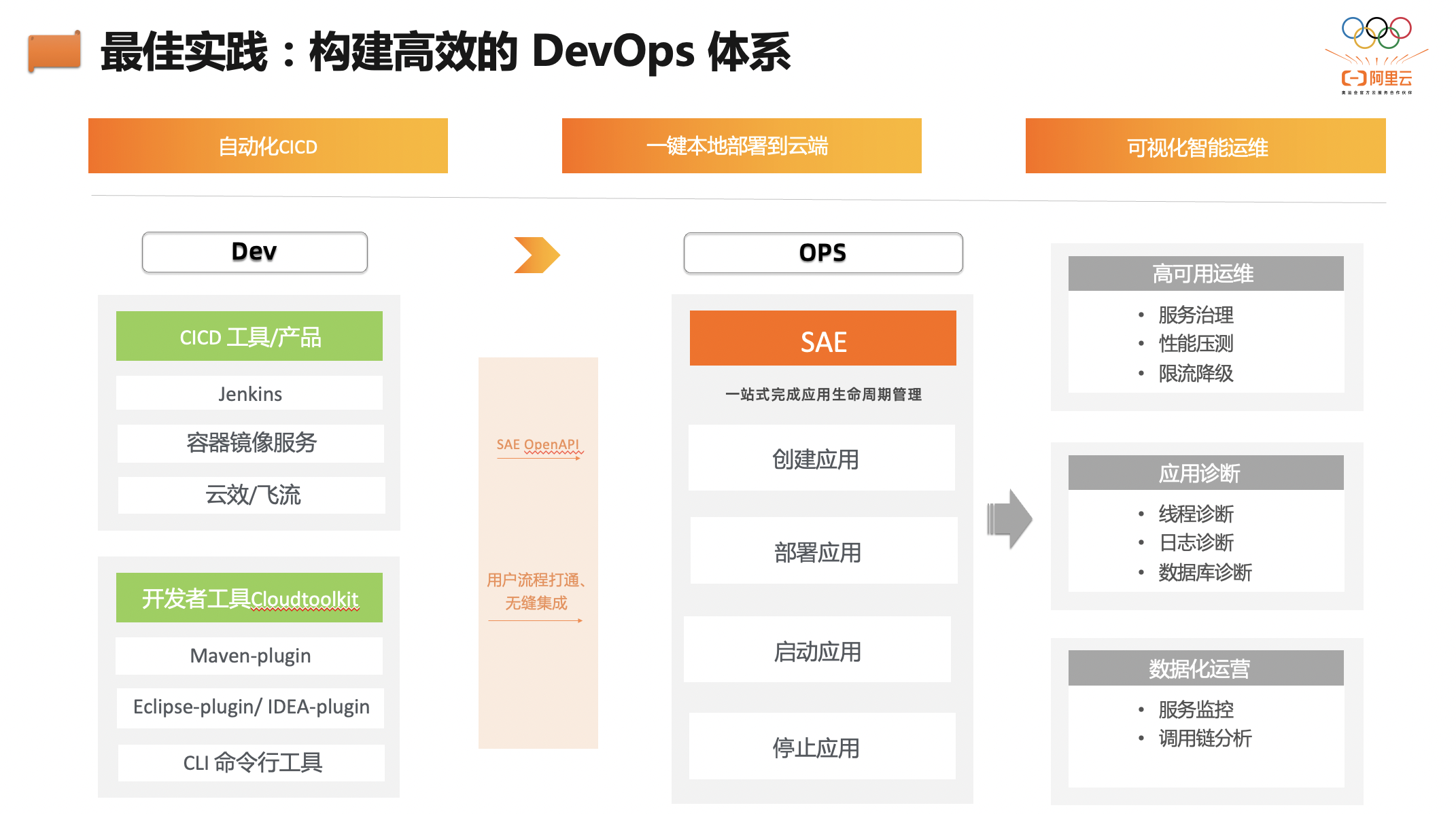Click the Dev box
Viewport: 1456px width, 814px height.
[x=255, y=252]
